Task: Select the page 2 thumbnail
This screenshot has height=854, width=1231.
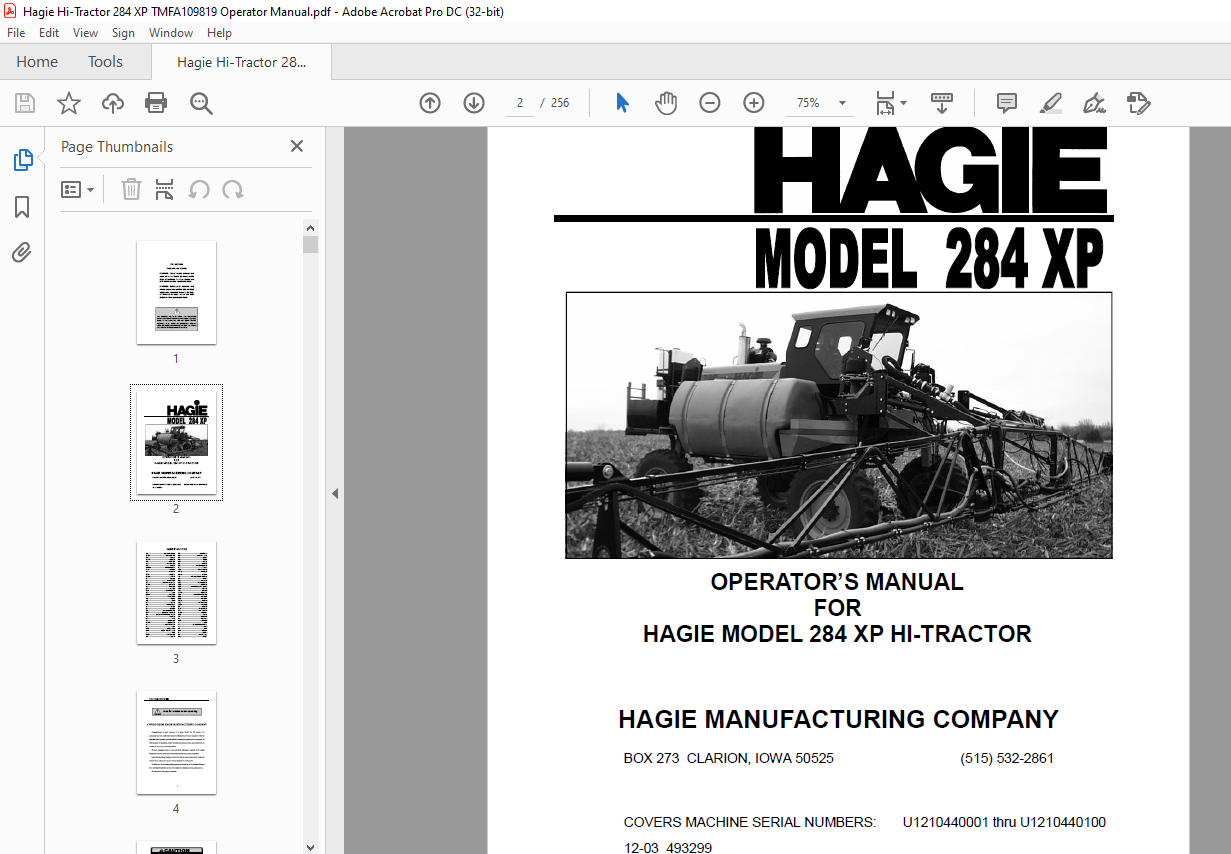Action: 176,442
